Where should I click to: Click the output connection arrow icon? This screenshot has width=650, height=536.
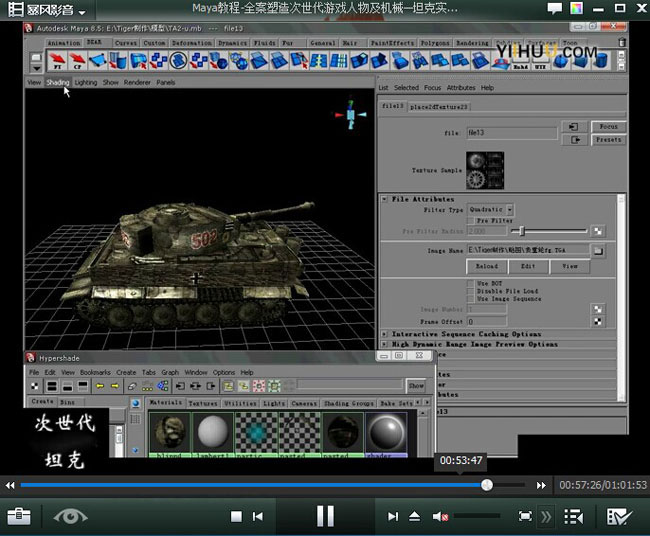point(574,140)
